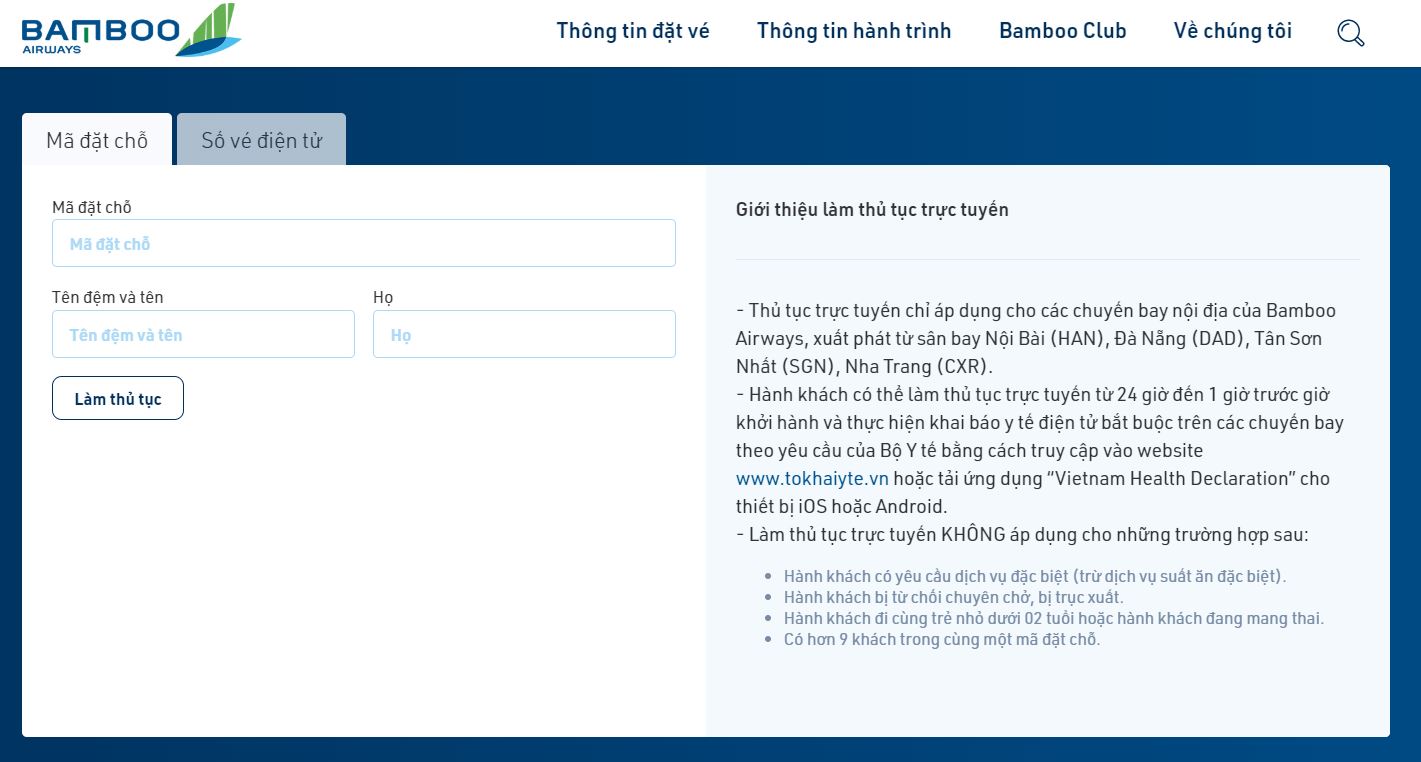Select the Mã đặt chỗ tab
The image size is (1421, 762).
point(97,140)
